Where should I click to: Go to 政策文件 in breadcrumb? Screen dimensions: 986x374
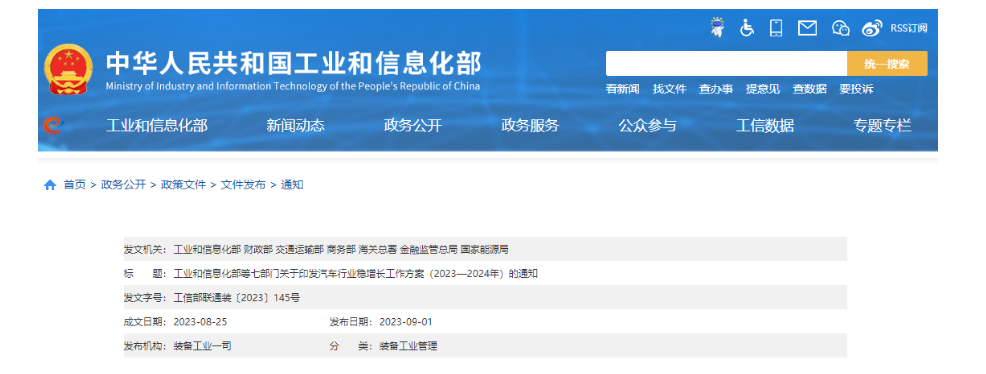[183, 185]
